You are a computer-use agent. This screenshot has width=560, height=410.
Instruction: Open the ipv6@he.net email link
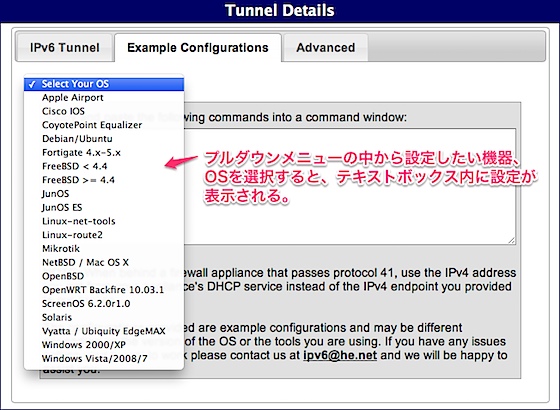coord(340,356)
